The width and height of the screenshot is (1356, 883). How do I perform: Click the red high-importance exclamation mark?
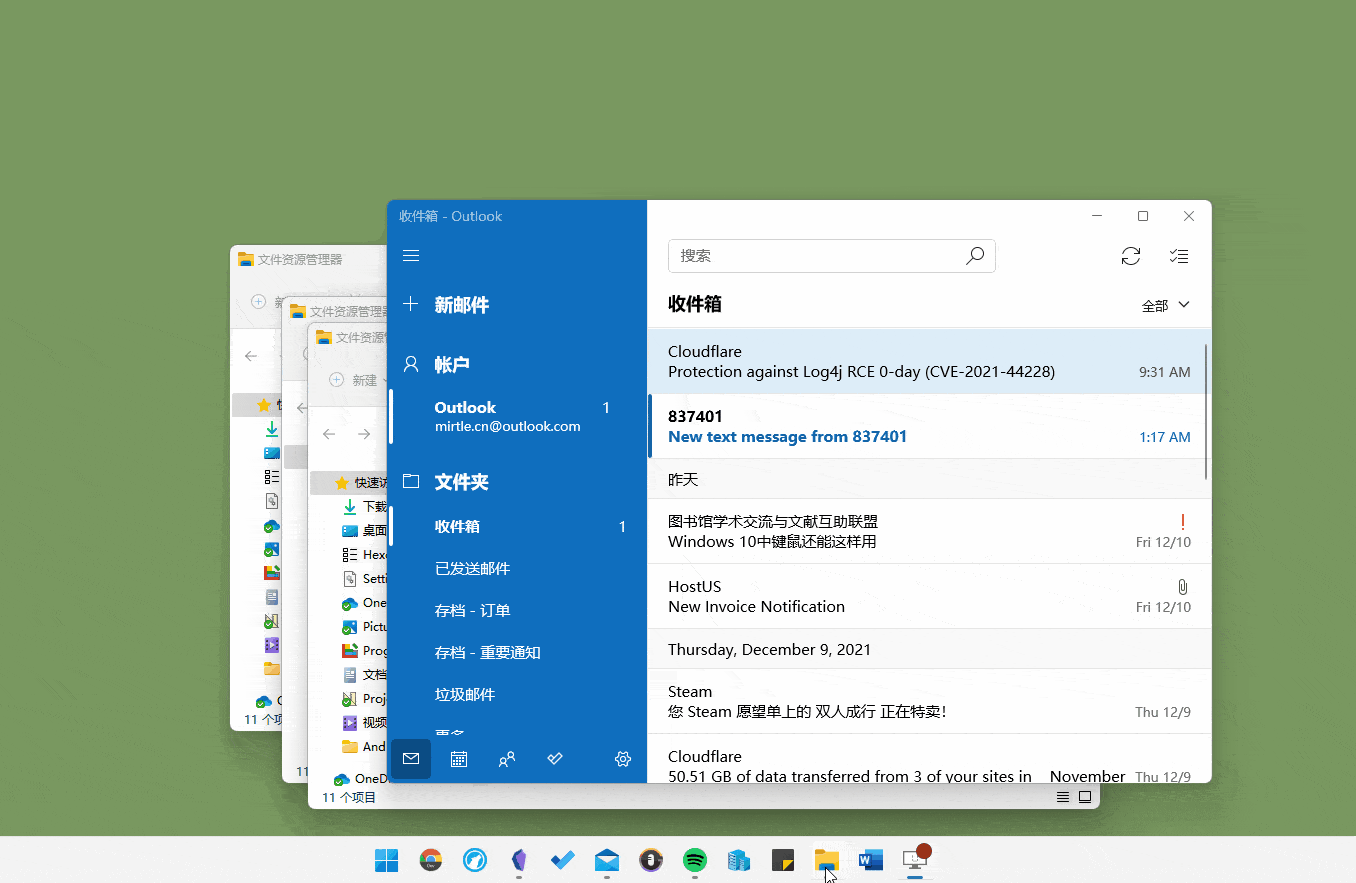[x=1183, y=521]
